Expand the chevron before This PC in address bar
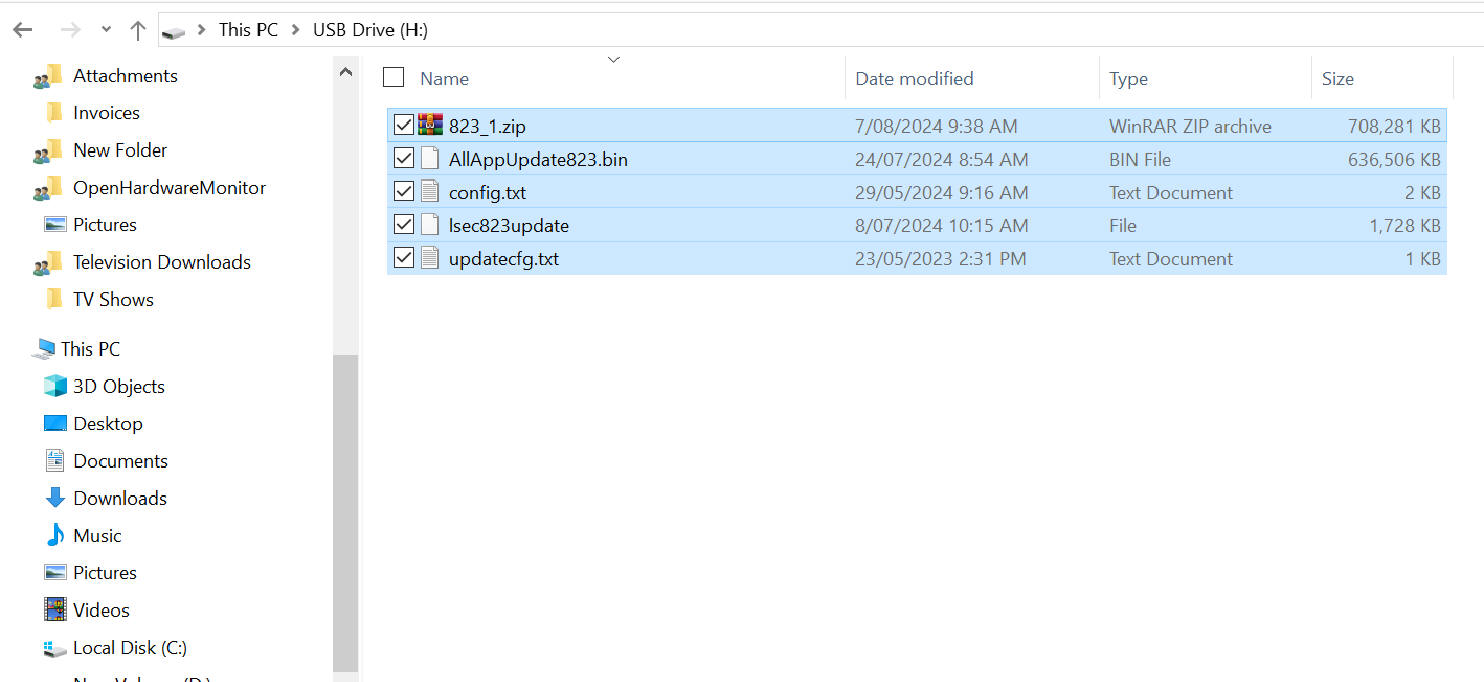Image resolution: width=1484 pixels, height=682 pixels. pyautogui.click(x=202, y=30)
